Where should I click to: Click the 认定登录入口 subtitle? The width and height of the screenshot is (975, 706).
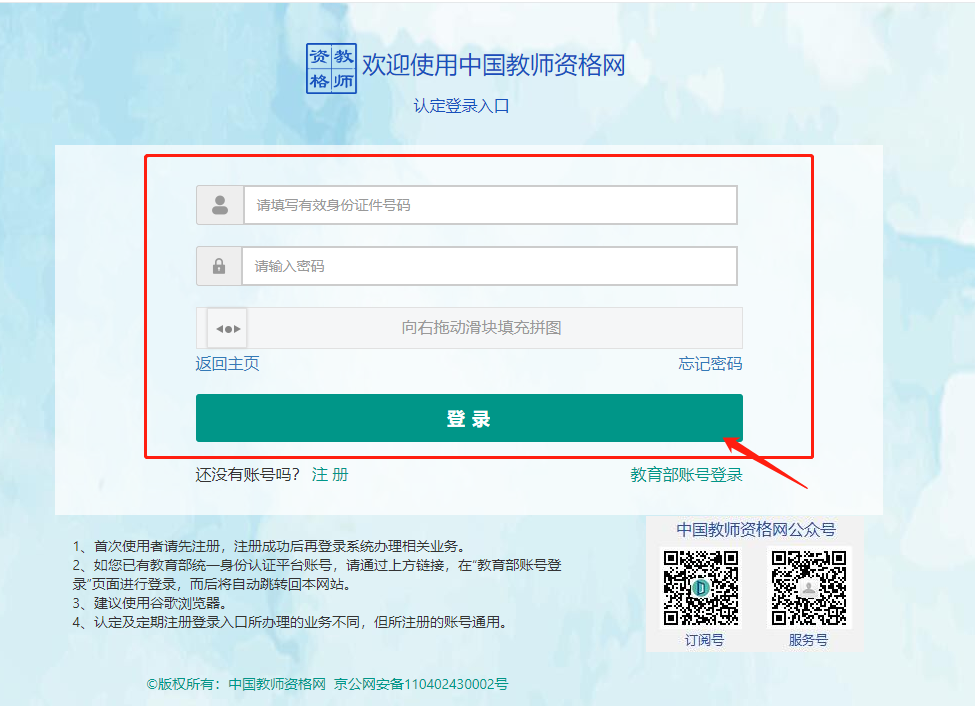[461, 106]
